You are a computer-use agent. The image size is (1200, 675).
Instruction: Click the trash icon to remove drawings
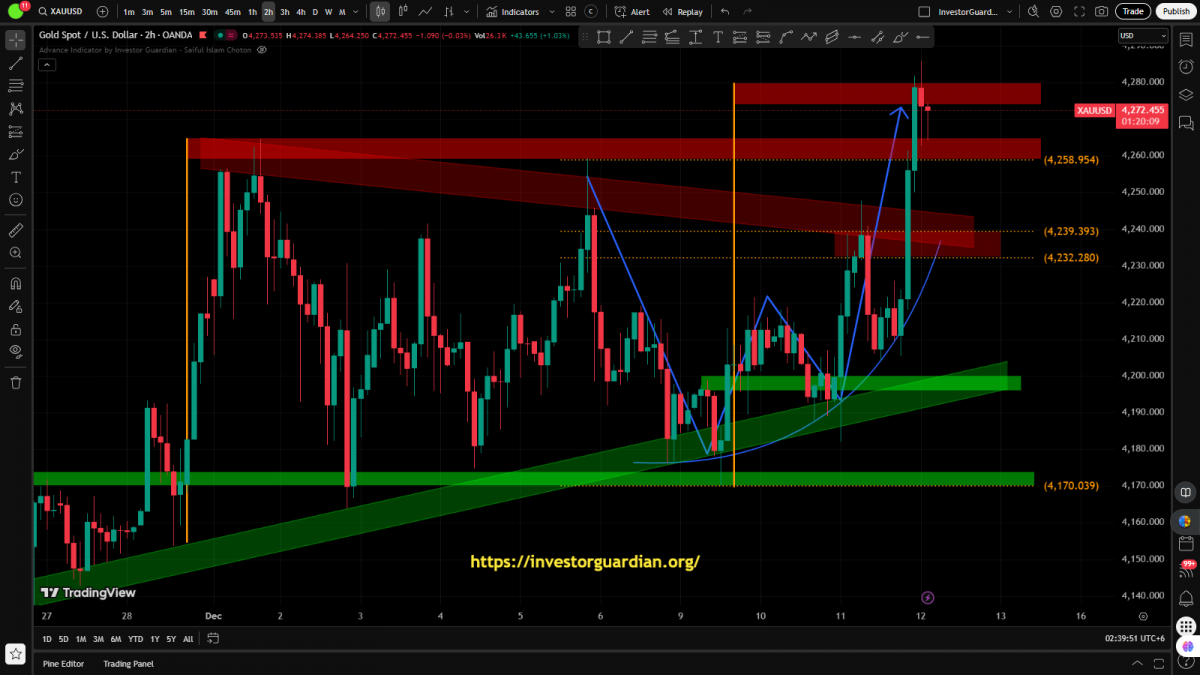[15, 382]
